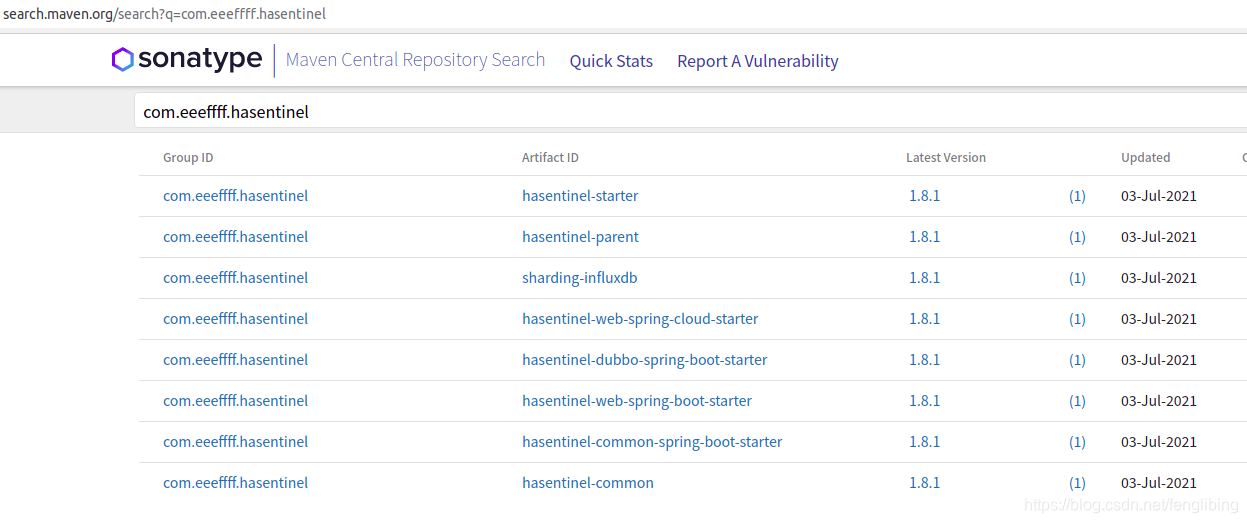Click the group ID link in sharding-influxdb row
This screenshot has width=1247, height=523.
[x=236, y=278]
